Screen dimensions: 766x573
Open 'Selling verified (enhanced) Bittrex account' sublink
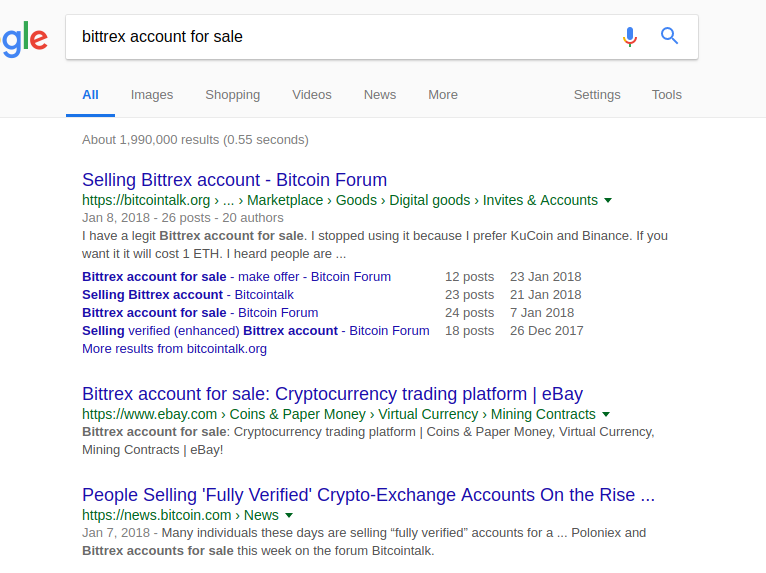(255, 331)
